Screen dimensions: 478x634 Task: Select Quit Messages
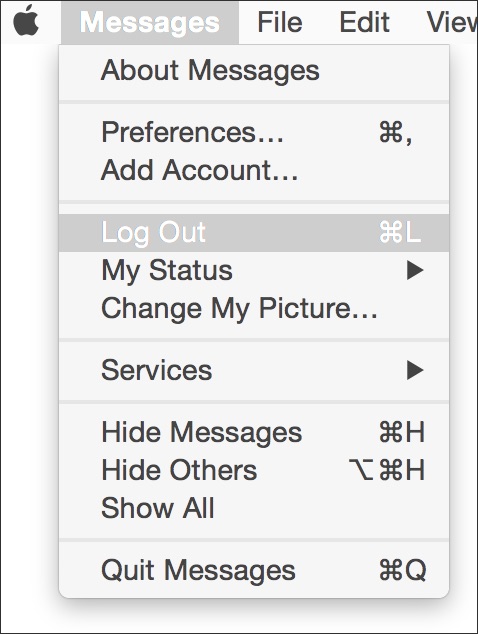coord(254,570)
